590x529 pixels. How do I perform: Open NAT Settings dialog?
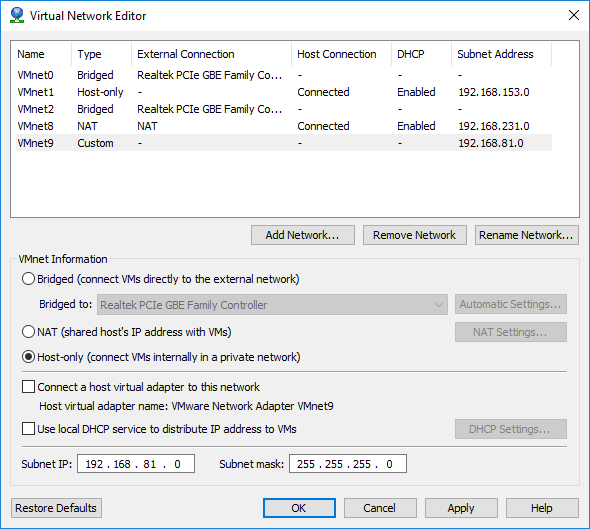tap(511, 332)
